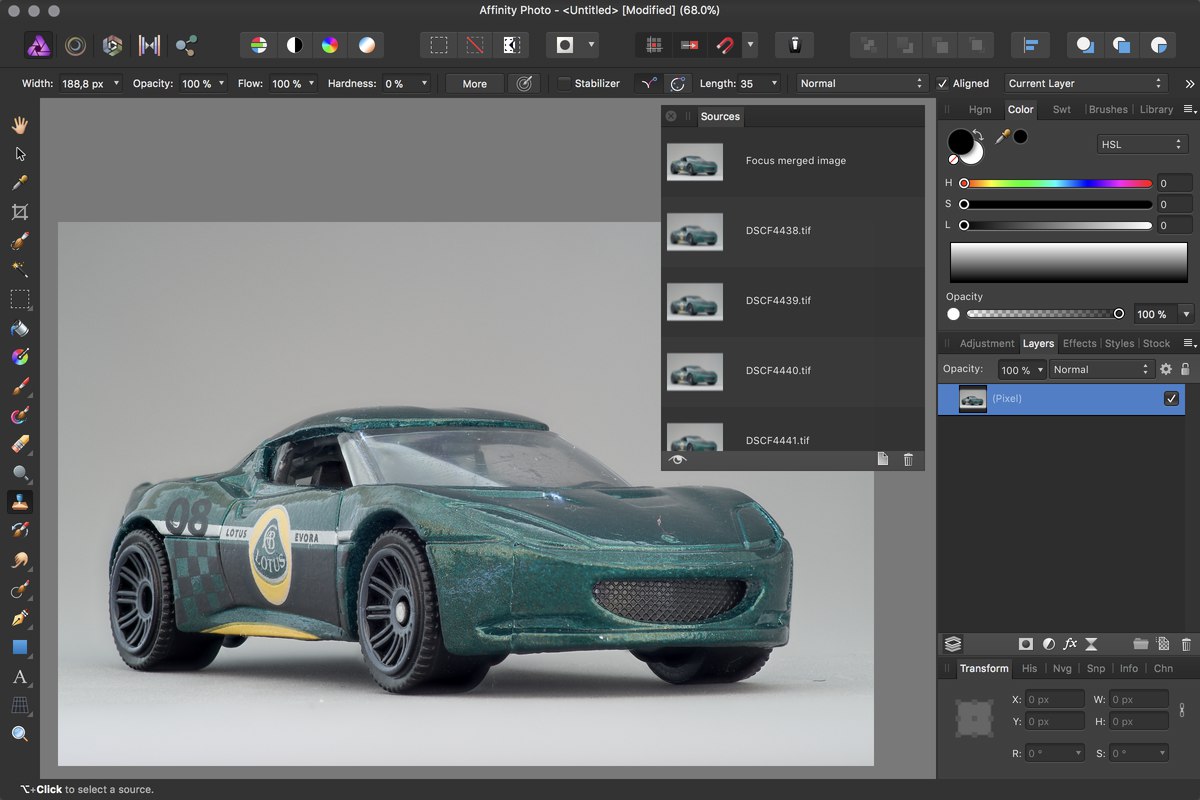Viewport: 1200px width, 800px height.
Task: Open the Width value dropdown
Action: [117, 84]
